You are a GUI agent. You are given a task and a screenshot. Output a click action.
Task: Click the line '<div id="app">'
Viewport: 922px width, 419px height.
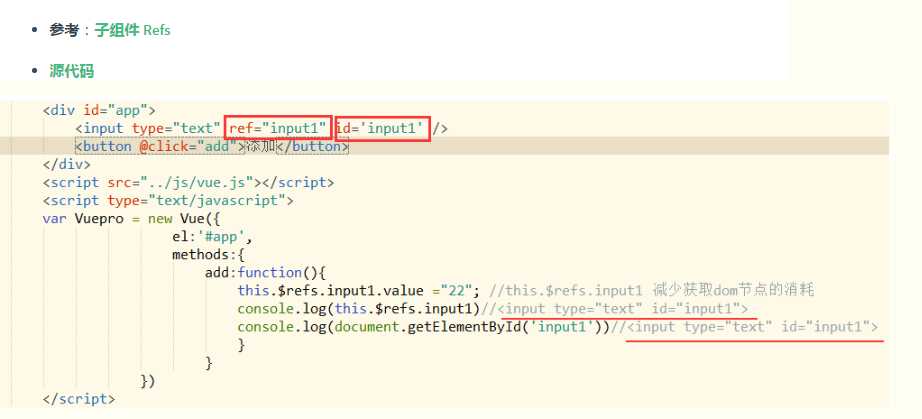coord(99,110)
